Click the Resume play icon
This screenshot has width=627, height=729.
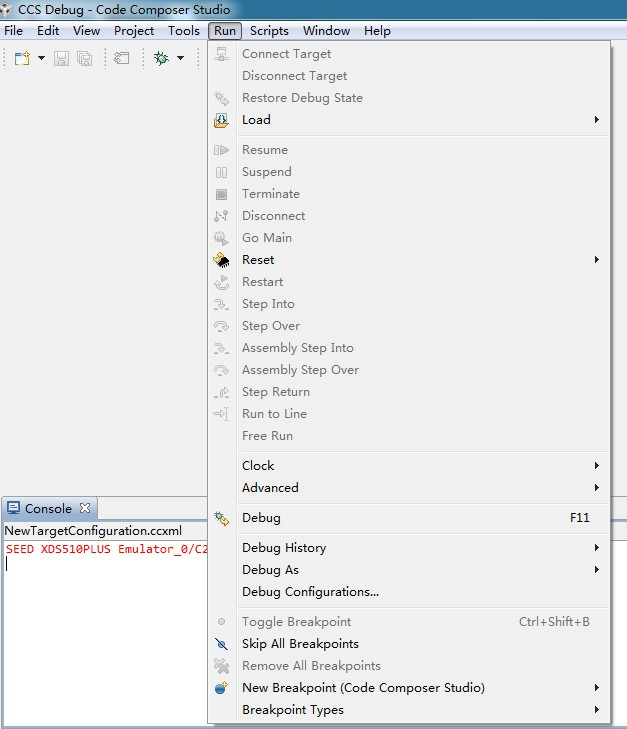[221, 150]
